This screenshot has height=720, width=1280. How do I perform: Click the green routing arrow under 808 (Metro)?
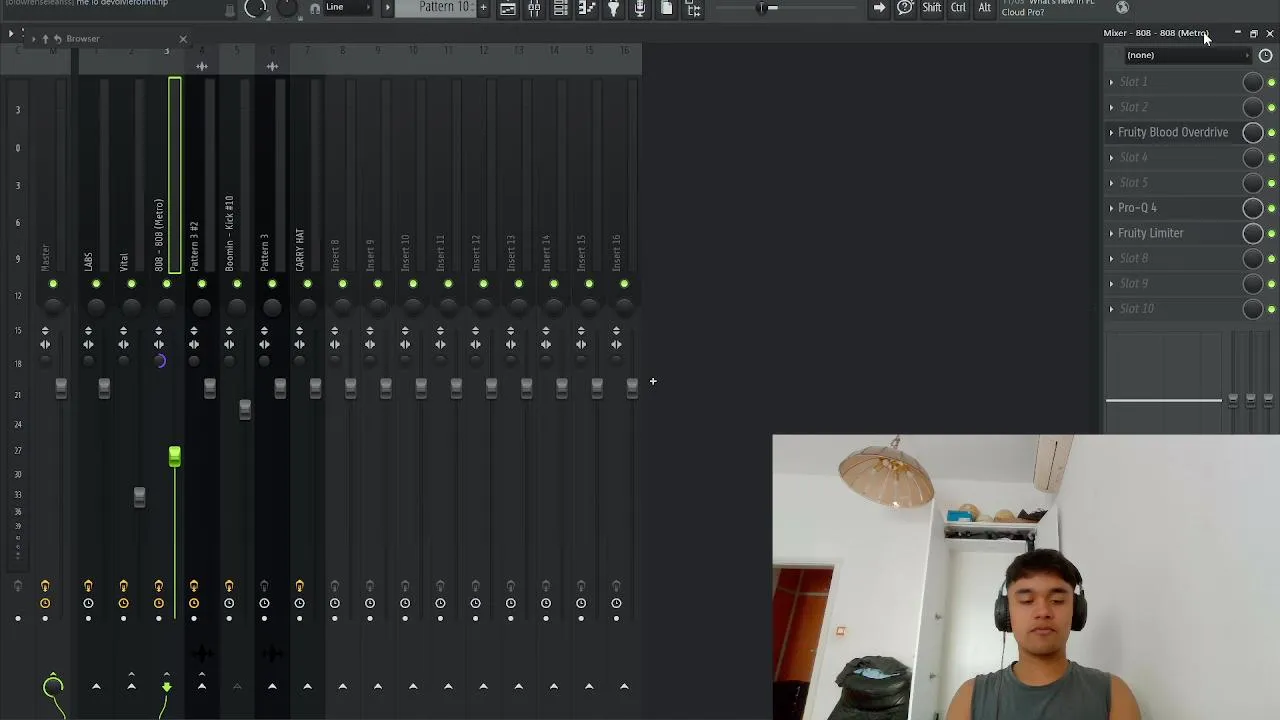tap(166, 686)
